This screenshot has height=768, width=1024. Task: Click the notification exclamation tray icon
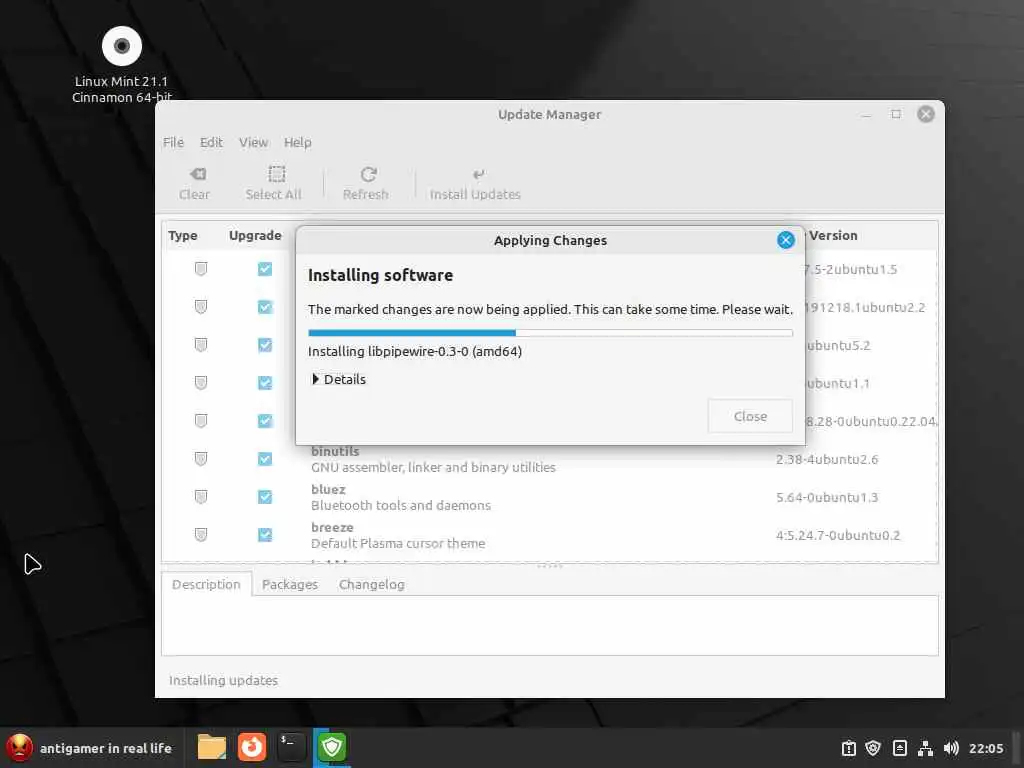[x=848, y=748]
